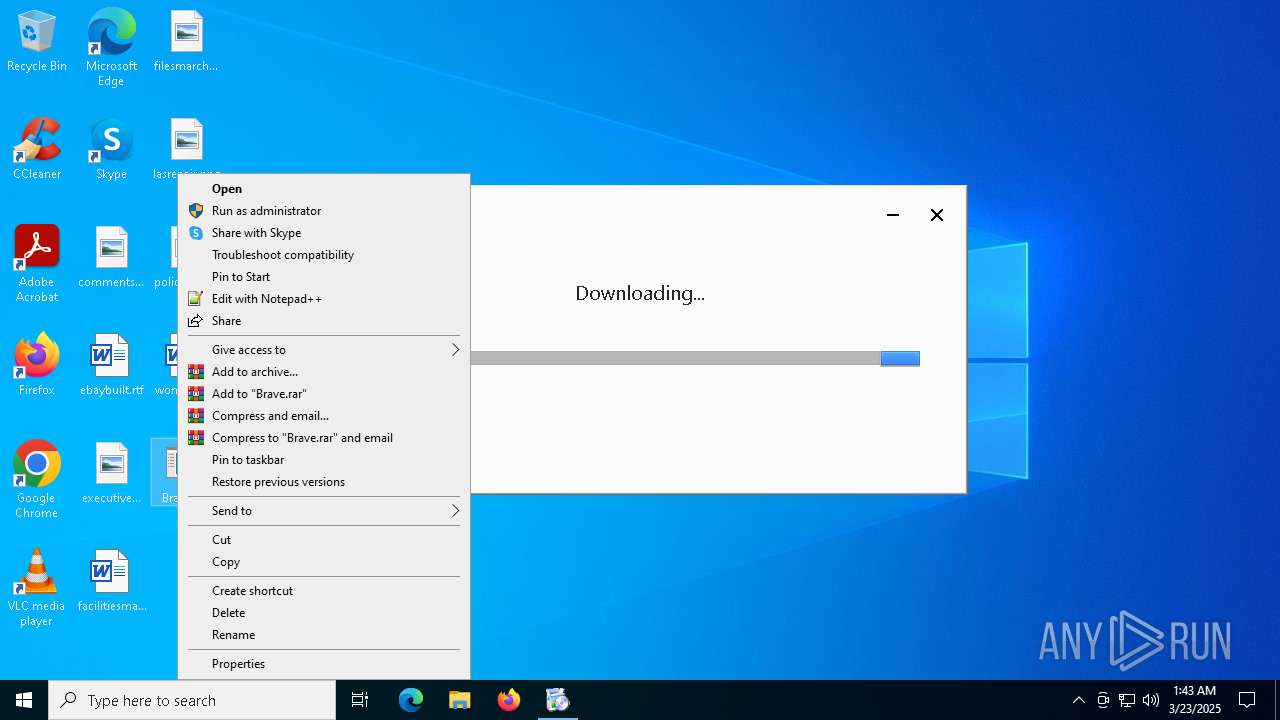
Task: Open Task View from the taskbar
Action: [x=360, y=700]
